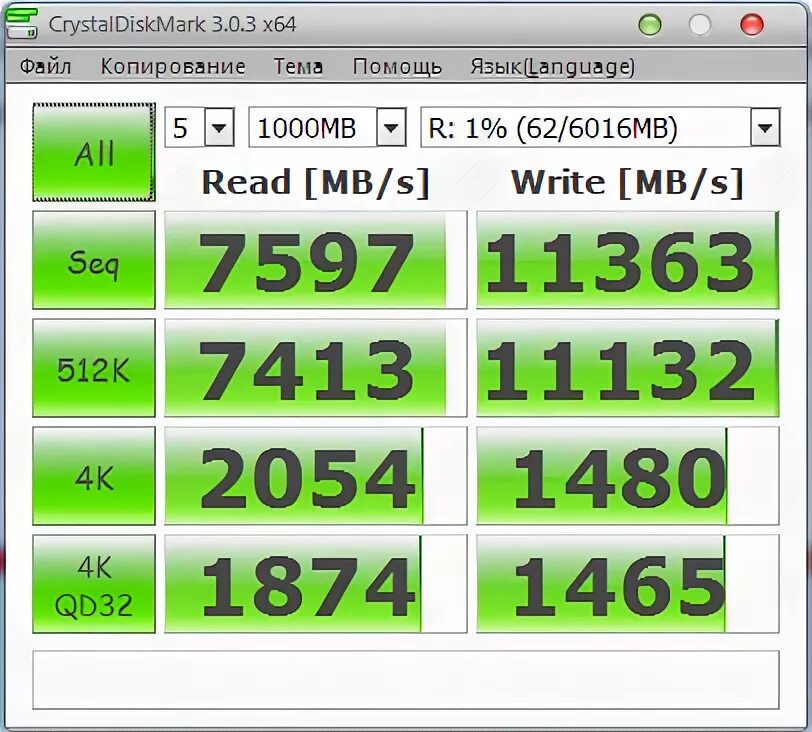Run all benchmarks with the All button
The image size is (812, 732).
point(94,152)
